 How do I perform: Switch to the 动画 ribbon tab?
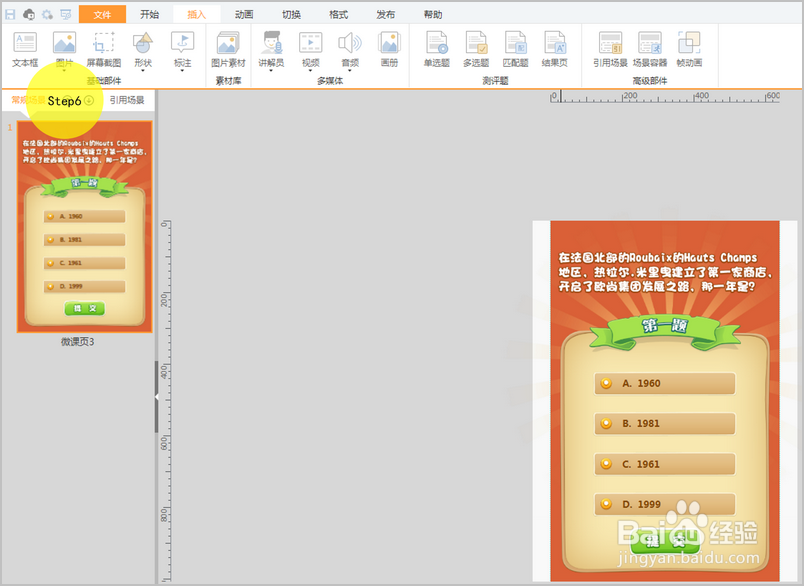click(244, 14)
